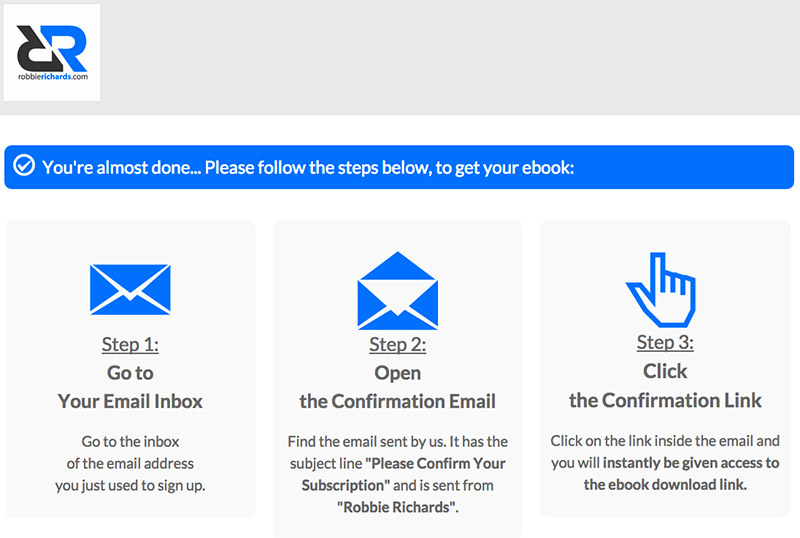Screen dimensions: 800x538
Task: Click "Please Confirm Your Subscription" bold text
Action: click(403, 474)
